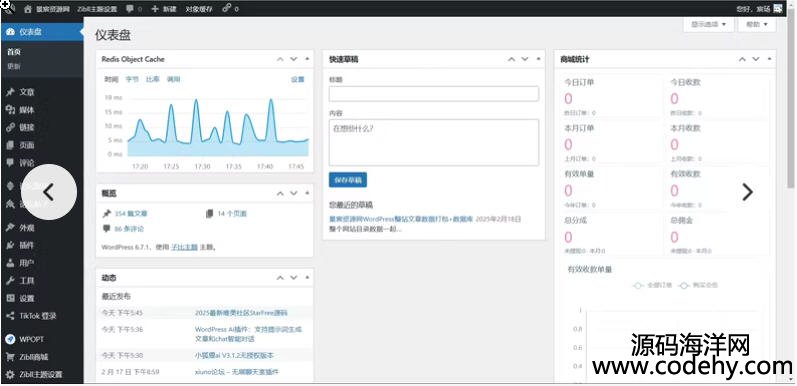797x386 pixels.
Task: Click the quick draft 标题 title field
Action: (434, 94)
